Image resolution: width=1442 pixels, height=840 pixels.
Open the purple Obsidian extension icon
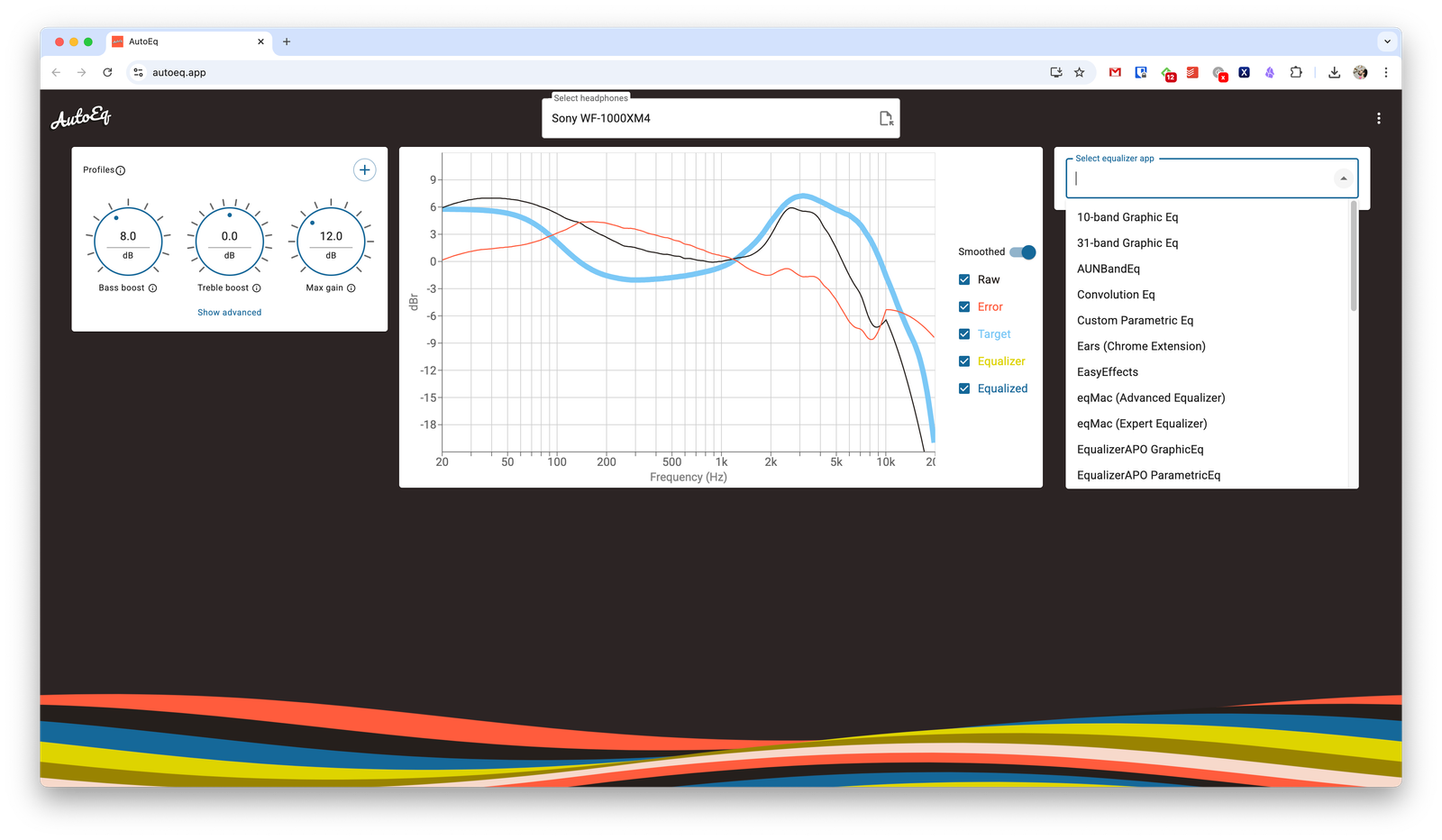tap(1270, 72)
